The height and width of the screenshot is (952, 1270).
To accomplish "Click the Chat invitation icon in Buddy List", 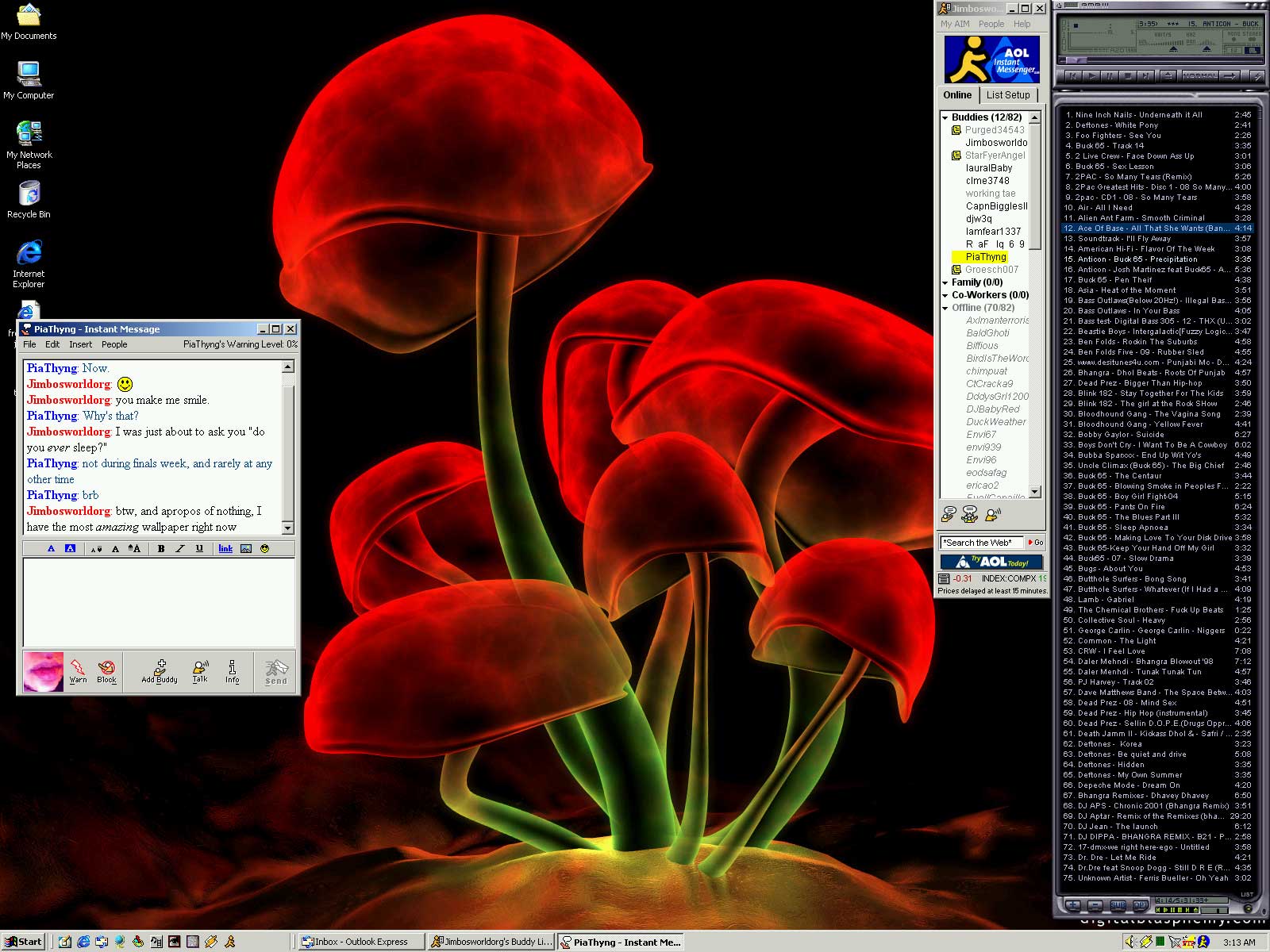I will tap(969, 514).
